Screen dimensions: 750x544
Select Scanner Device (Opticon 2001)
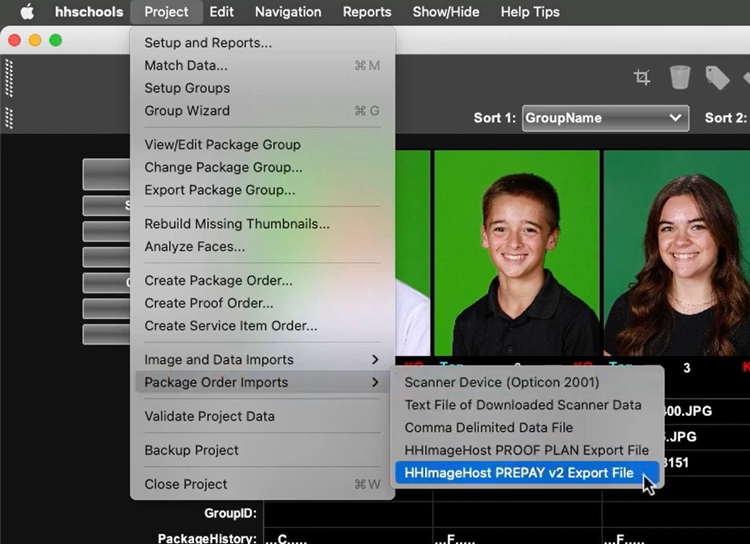527,382
